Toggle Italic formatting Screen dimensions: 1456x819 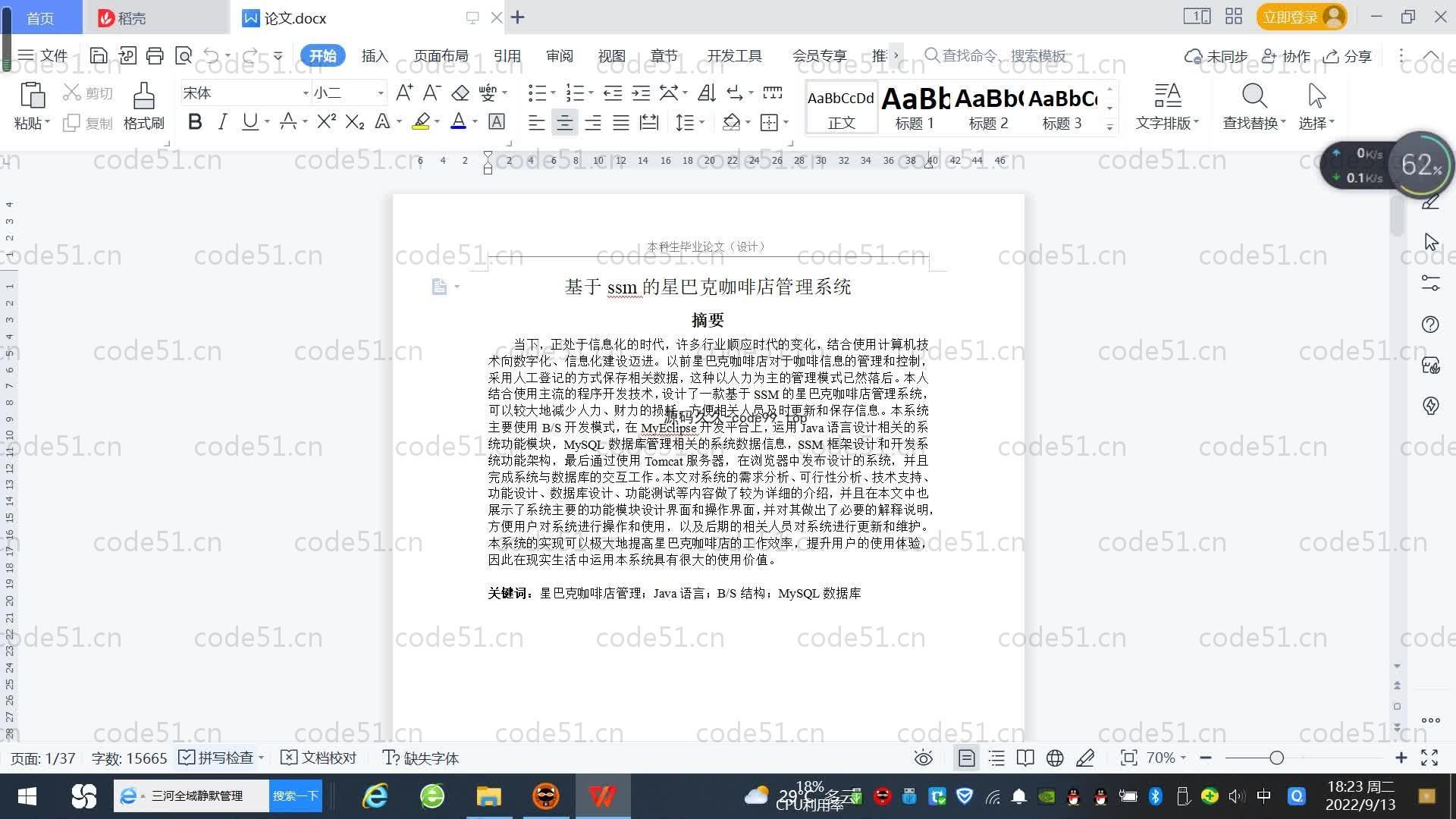[x=222, y=121]
